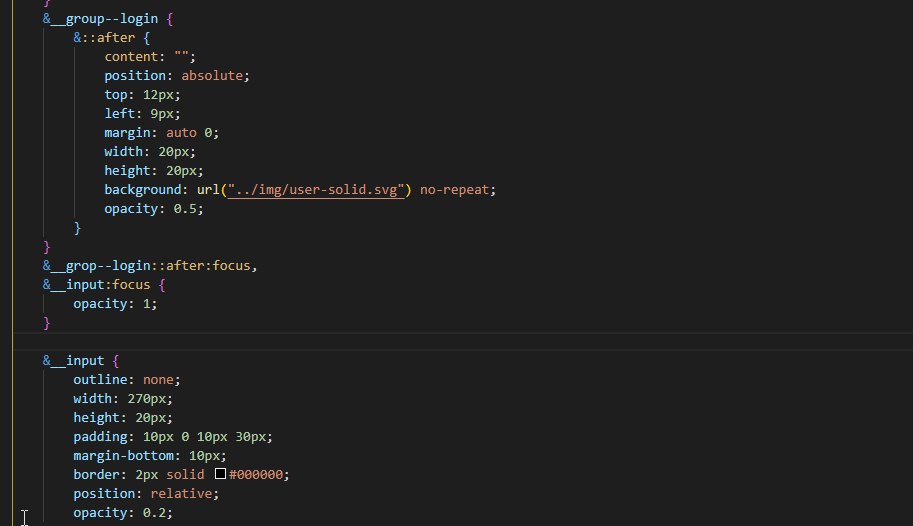Click the 'opacity: 0.2;' declaration
This screenshot has width=913, height=526.
tap(123, 513)
